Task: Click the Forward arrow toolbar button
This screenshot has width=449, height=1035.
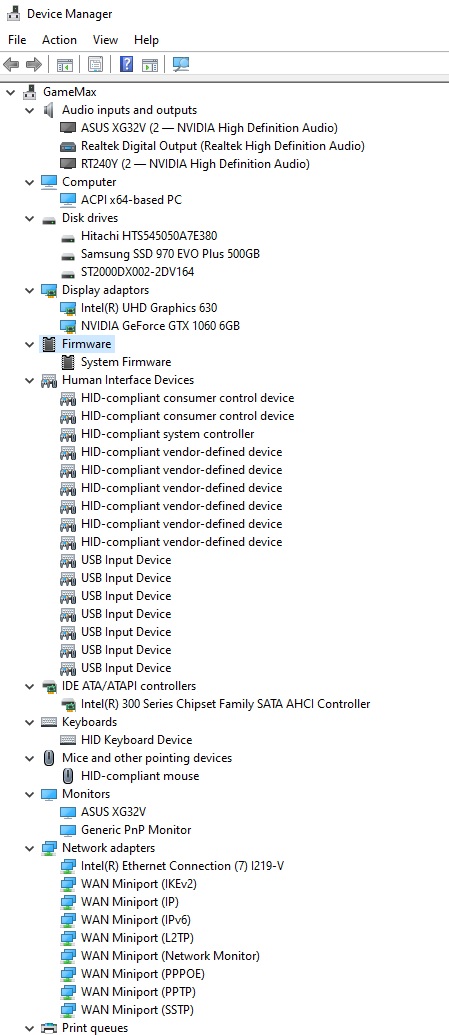Action: [34, 64]
